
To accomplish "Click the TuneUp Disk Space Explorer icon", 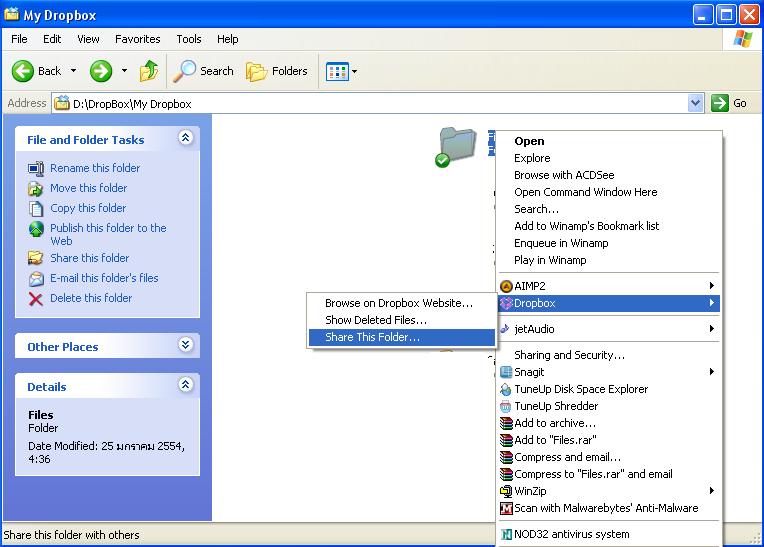I will [506, 389].
